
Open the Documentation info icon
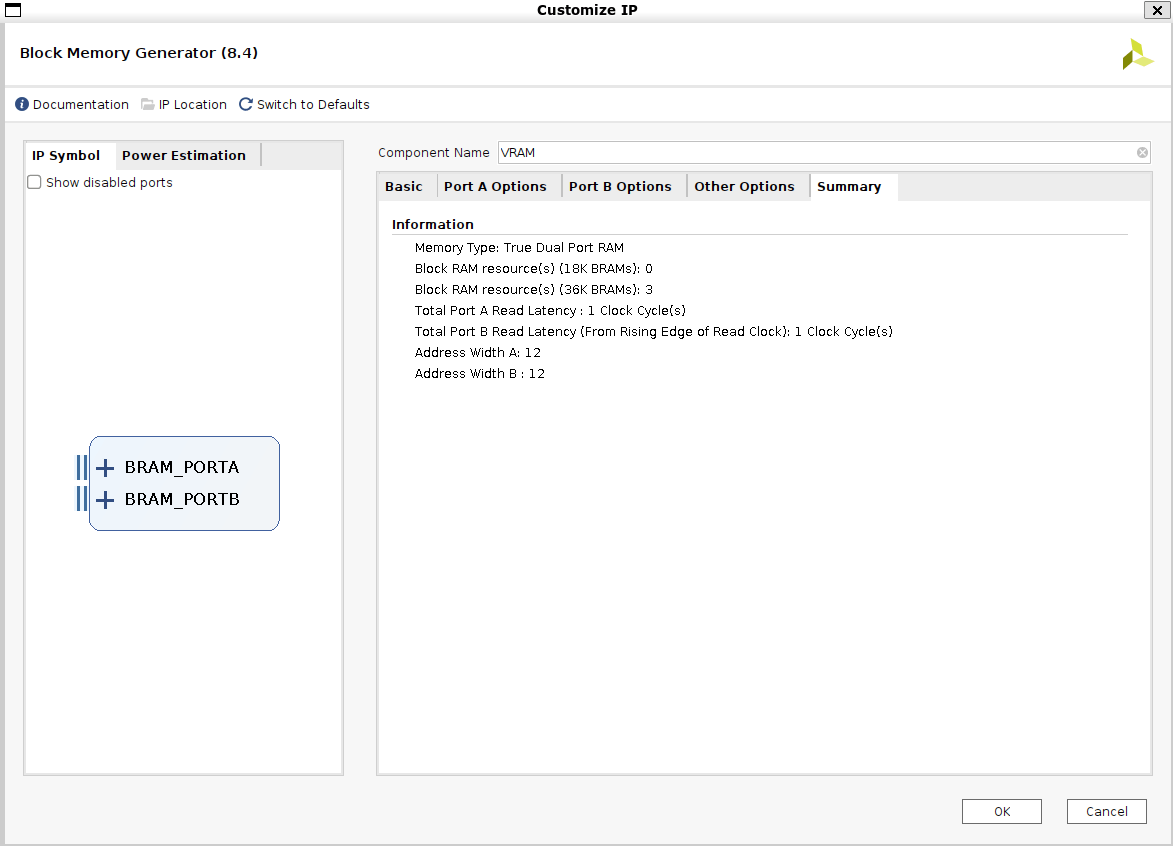(x=22, y=104)
